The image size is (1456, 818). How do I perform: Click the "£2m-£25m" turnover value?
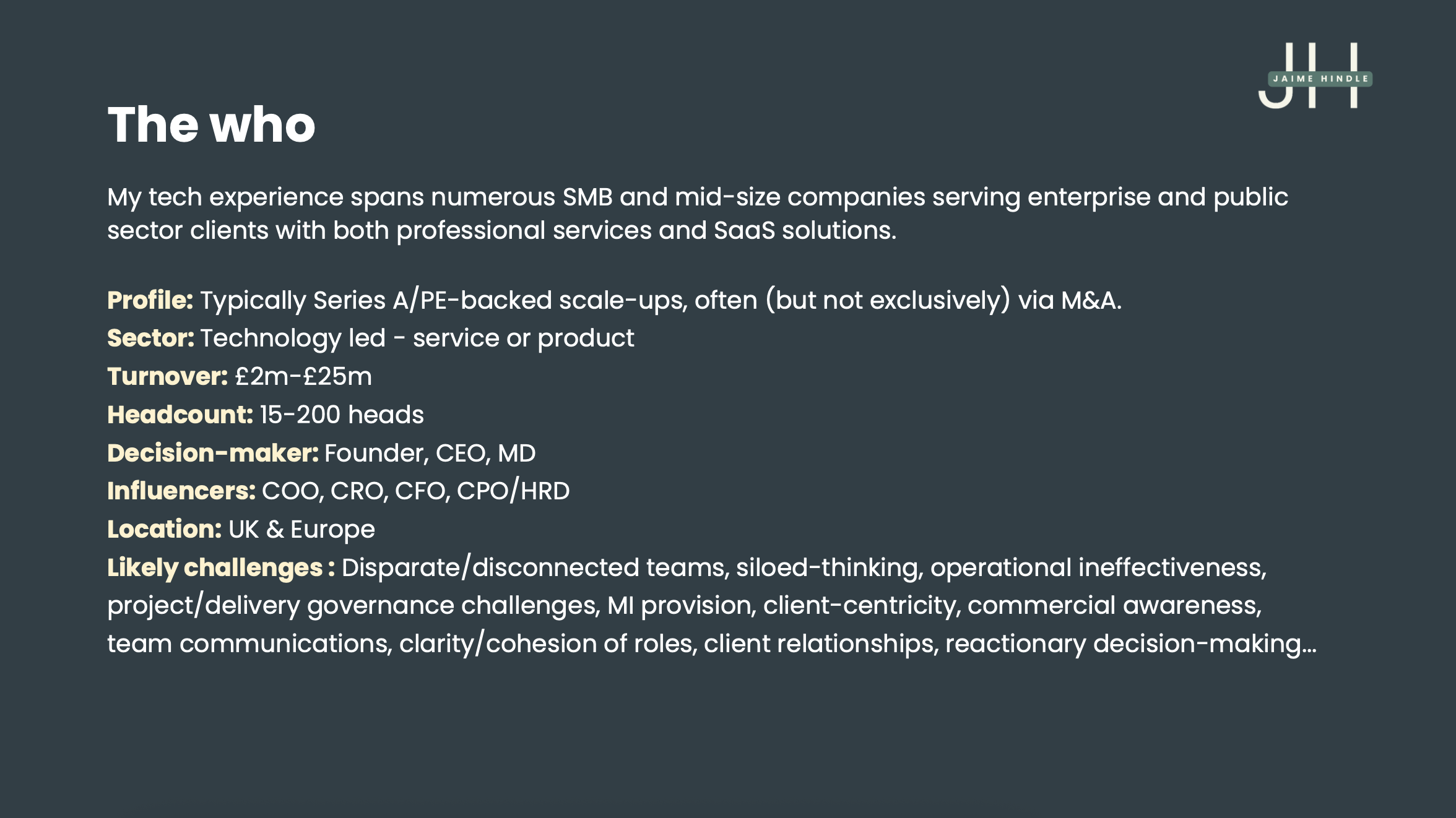pyautogui.click(x=303, y=377)
